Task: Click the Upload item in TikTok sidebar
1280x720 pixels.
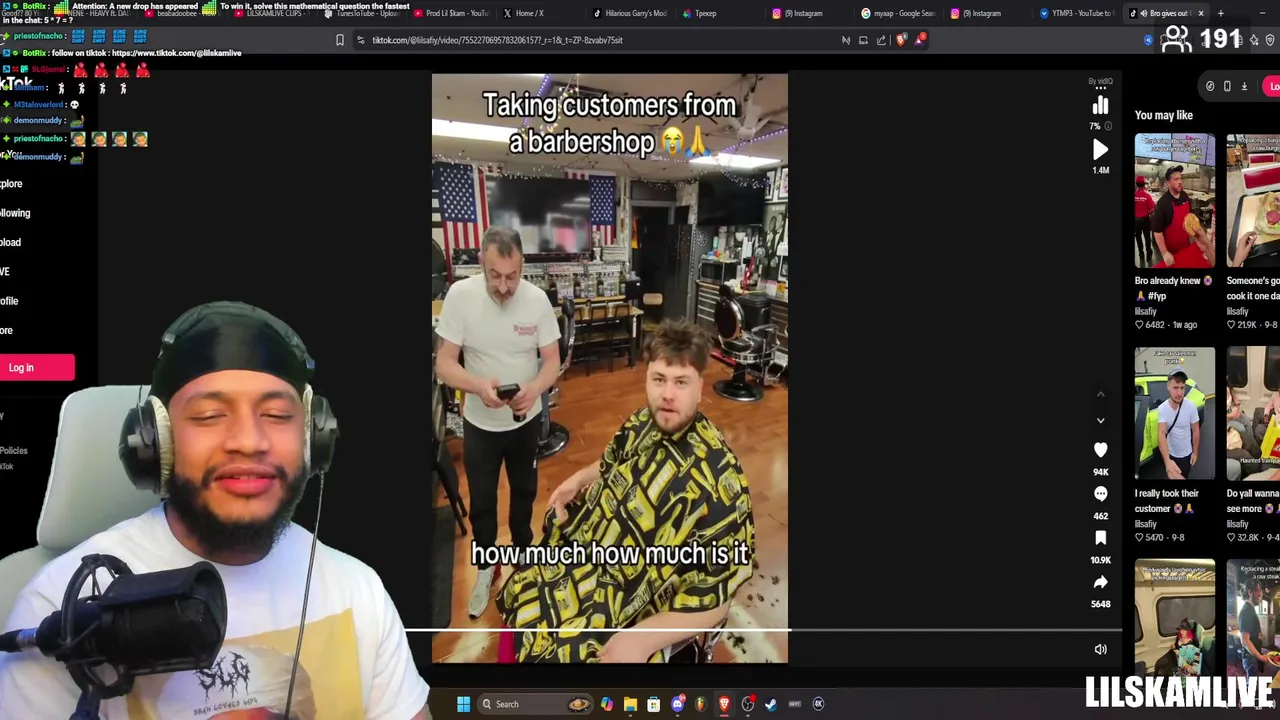Action: click(x=10, y=242)
